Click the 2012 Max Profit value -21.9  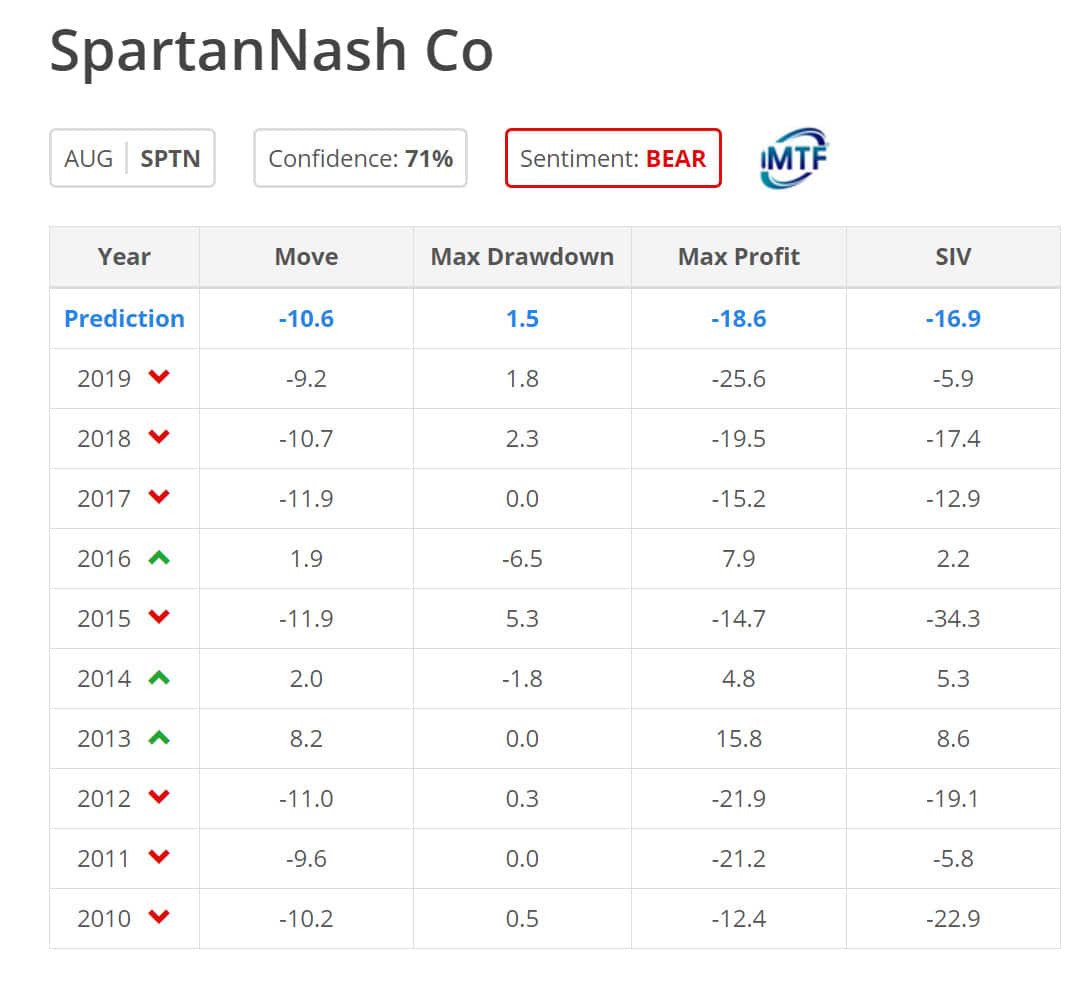(x=739, y=799)
